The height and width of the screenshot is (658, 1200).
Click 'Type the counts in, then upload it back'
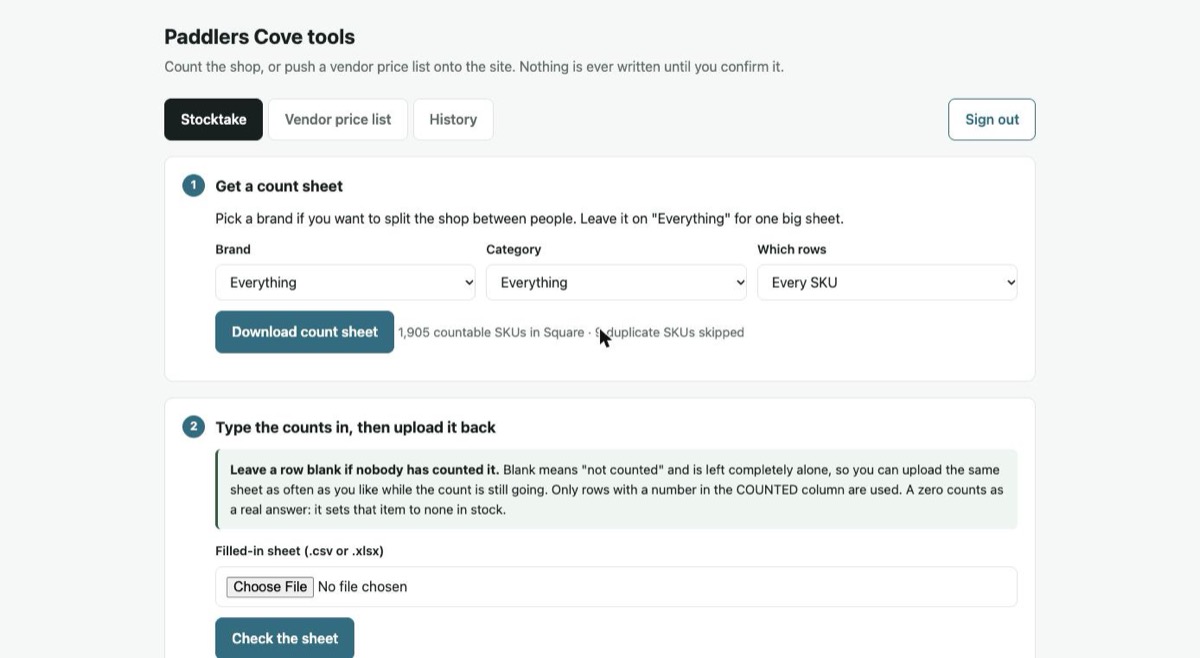point(356,427)
